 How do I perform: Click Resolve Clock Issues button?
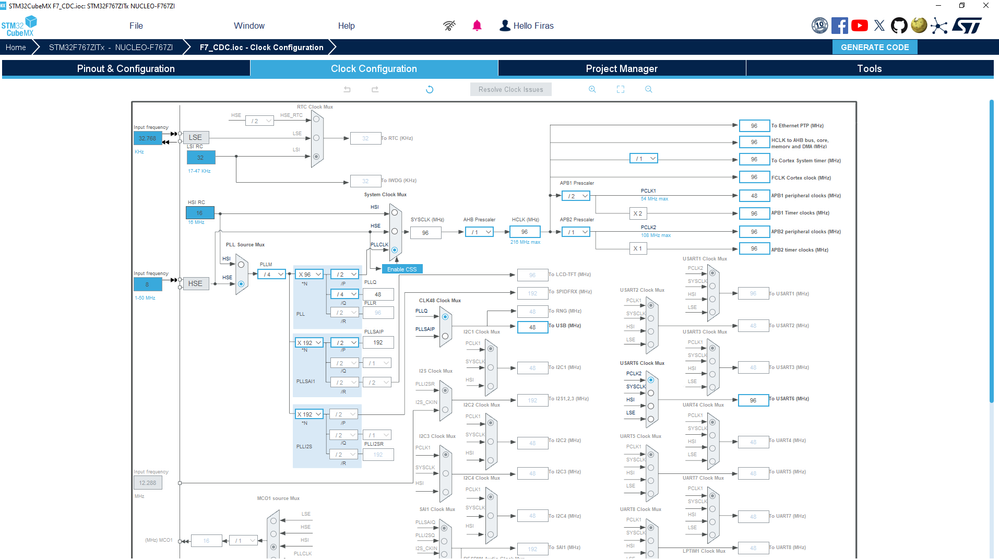[x=511, y=89]
